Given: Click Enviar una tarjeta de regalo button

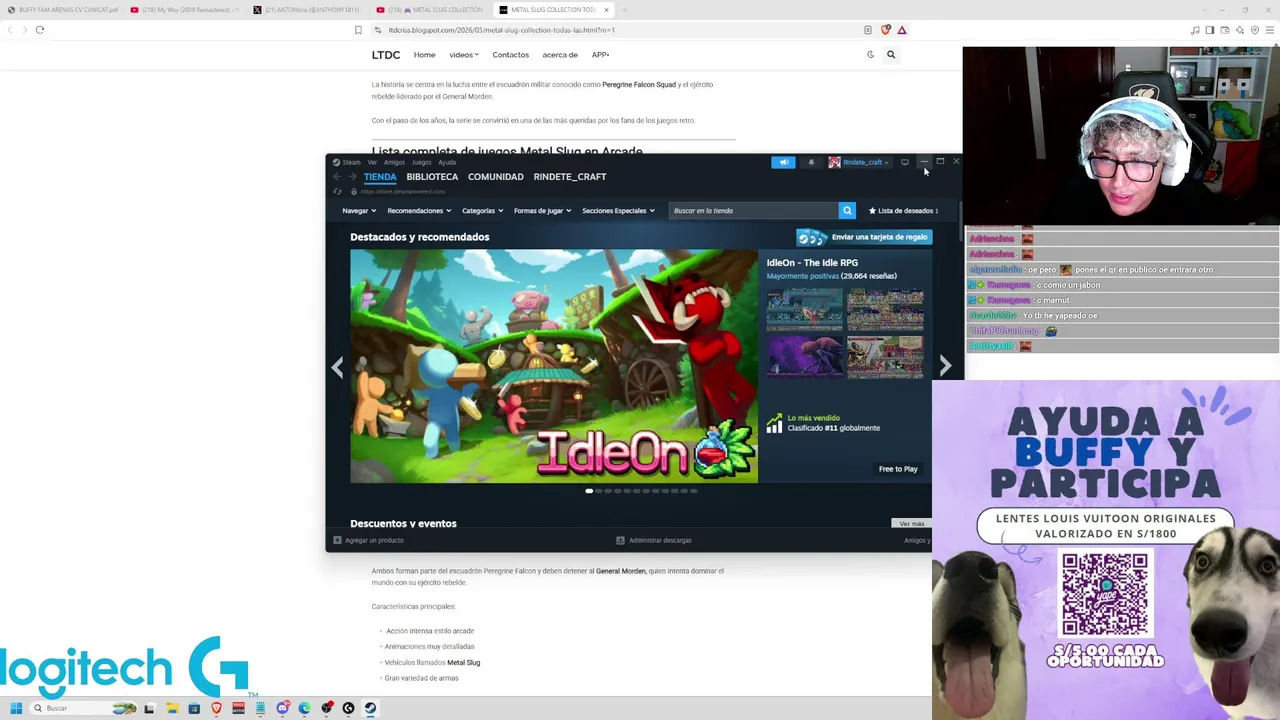Looking at the screenshot, I should point(864,237).
